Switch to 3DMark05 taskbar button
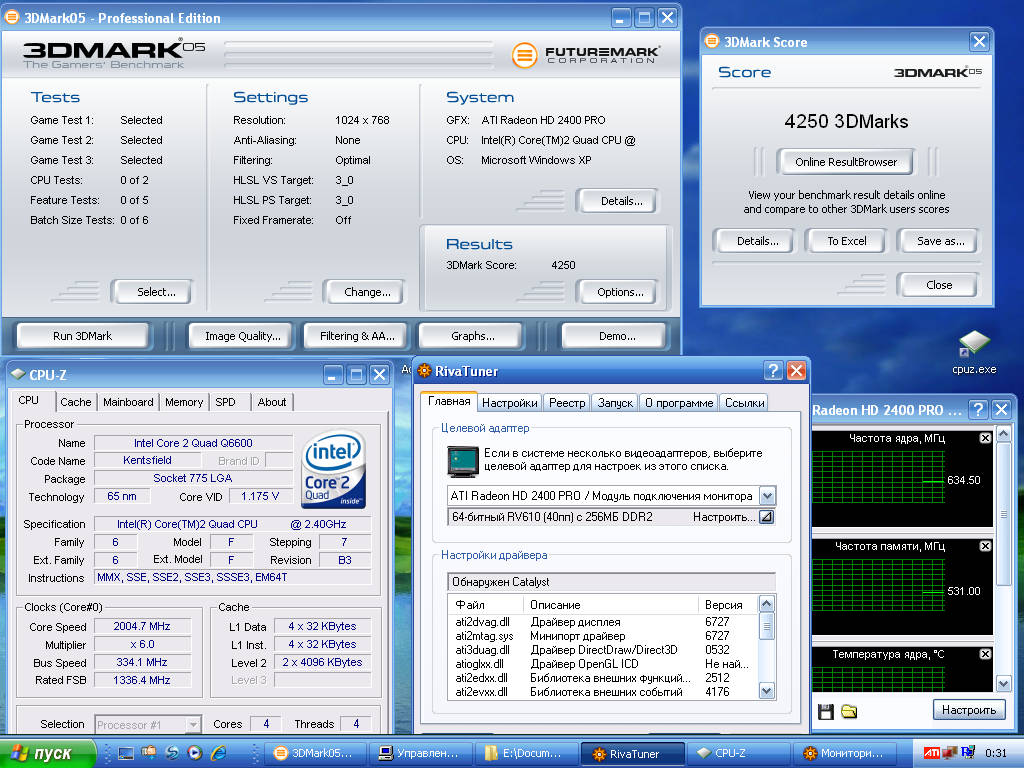 point(315,754)
